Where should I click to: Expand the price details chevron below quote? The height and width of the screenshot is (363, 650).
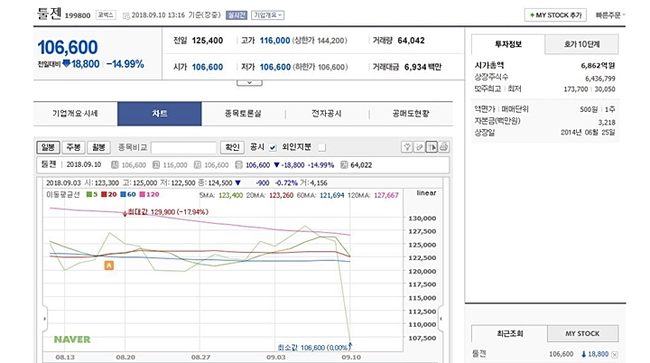[250, 82]
